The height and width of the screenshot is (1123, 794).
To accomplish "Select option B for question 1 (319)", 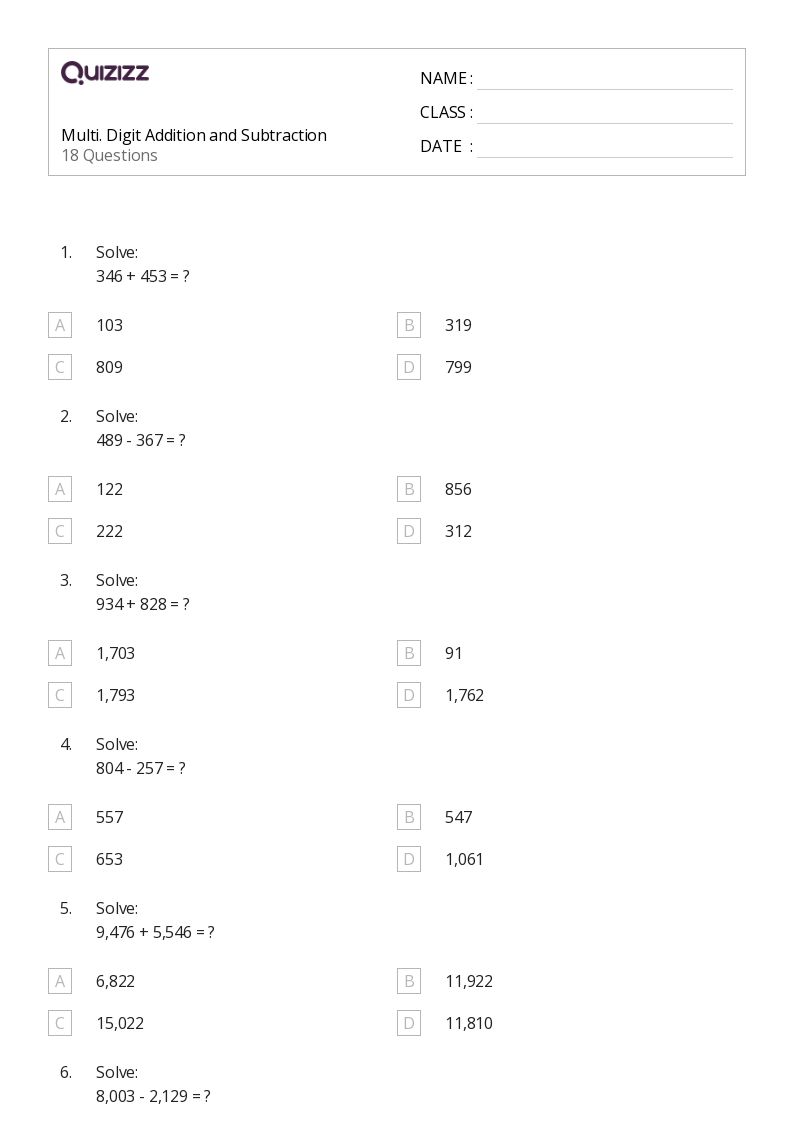I will 408,325.
